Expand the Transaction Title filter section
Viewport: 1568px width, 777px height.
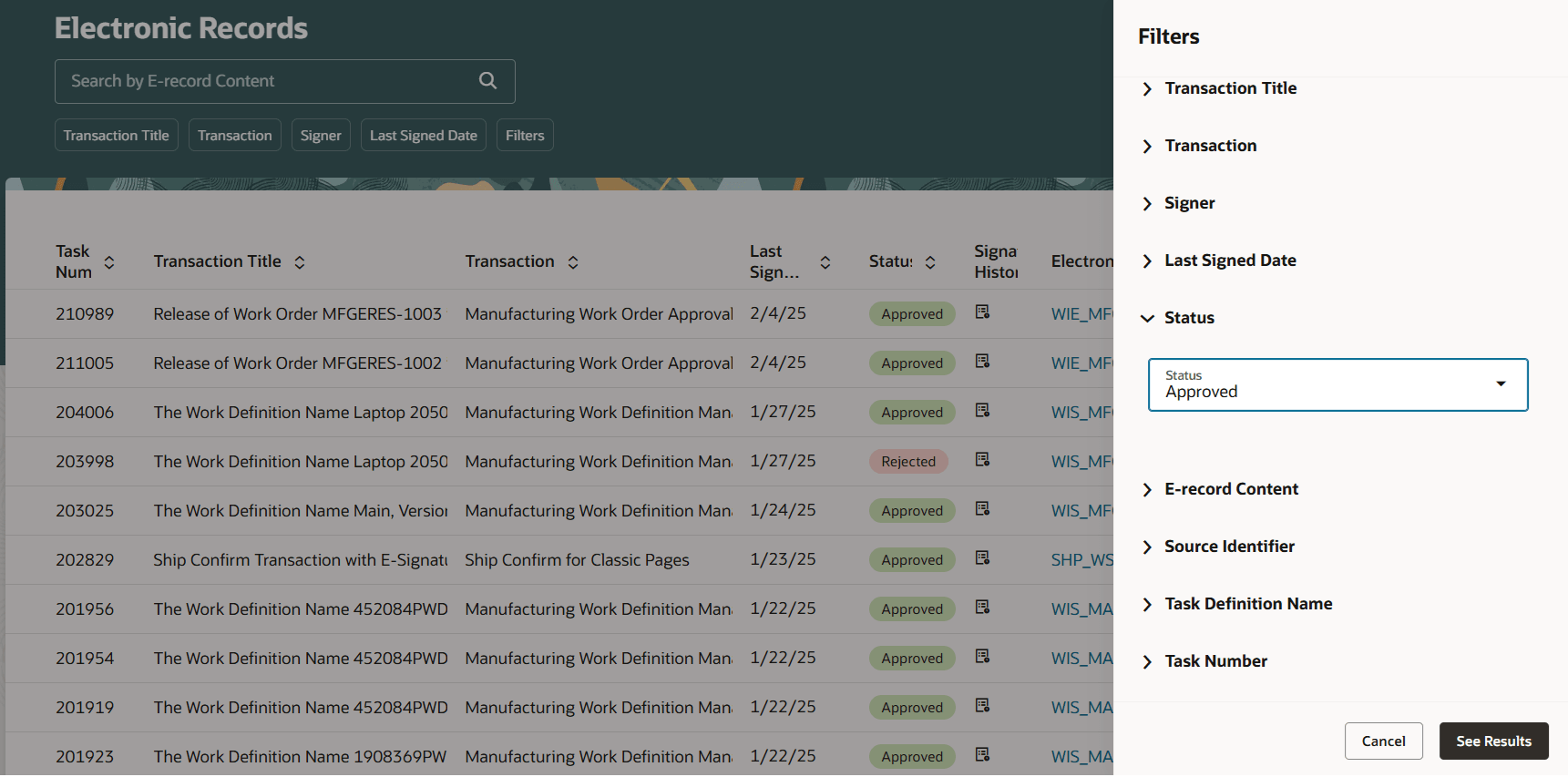(x=1148, y=88)
